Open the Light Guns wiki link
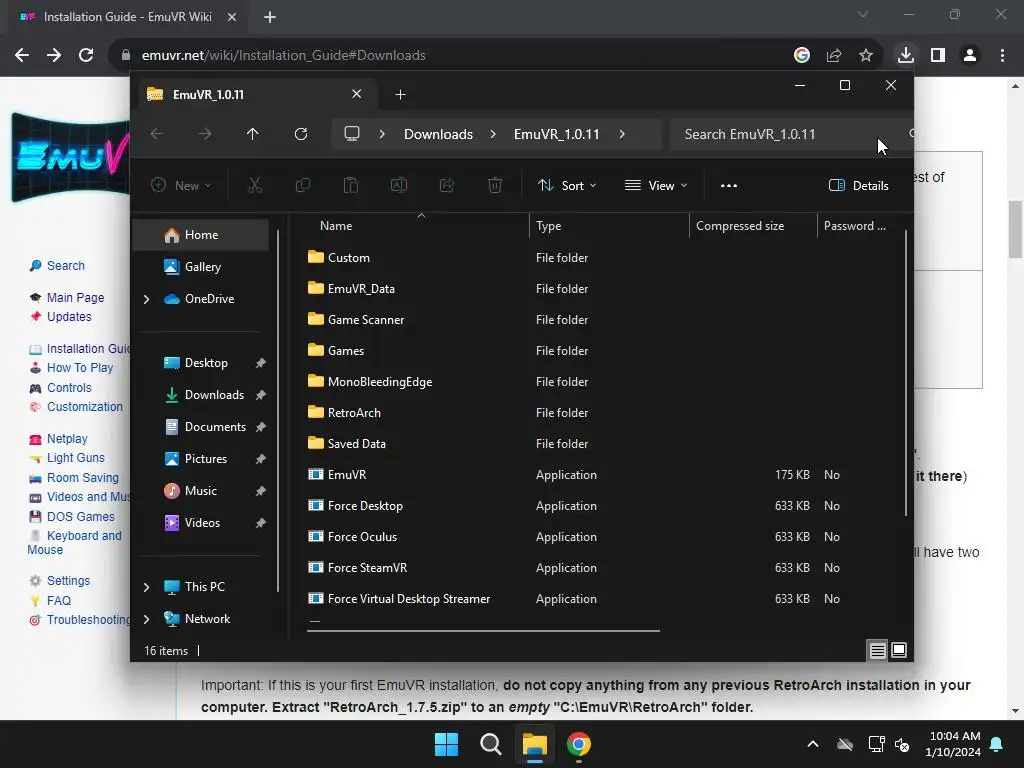Image resolution: width=1024 pixels, height=768 pixels. (75, 458)
